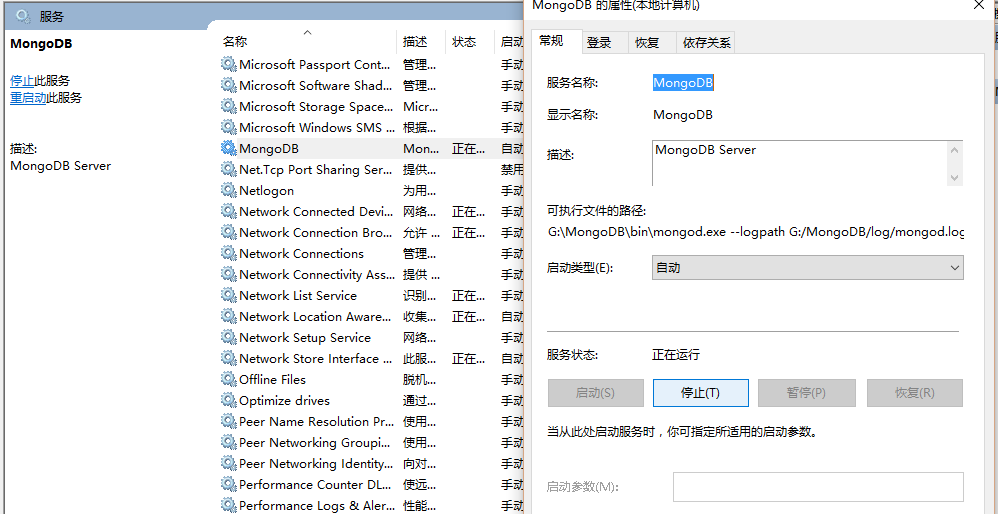Viewport: 998px width, 514px height.
Task: Click gear icon beside Microsoft Storage Spaces service
Action: pyautogui.click(x=228, y=106)
